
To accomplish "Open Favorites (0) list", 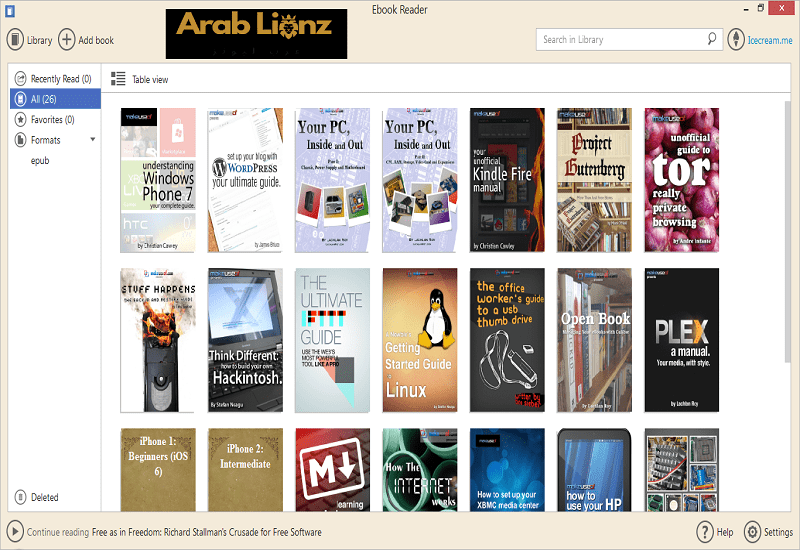I will click(53, 120).
